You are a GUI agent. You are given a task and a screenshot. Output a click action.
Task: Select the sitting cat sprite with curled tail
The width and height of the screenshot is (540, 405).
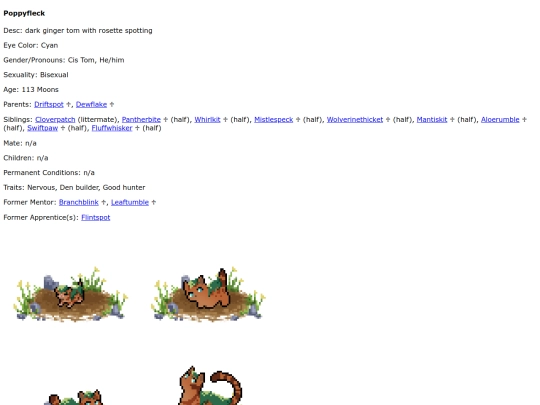(x=208, y=385)
